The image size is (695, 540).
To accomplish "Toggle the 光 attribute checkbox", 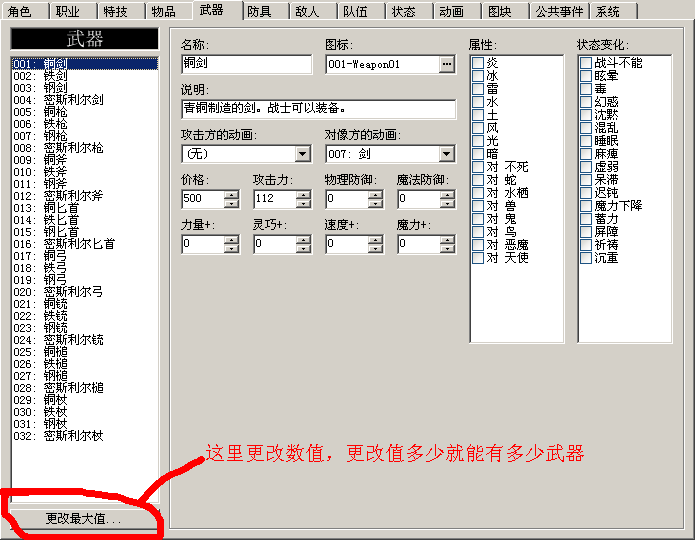I will tap(478, 141).
